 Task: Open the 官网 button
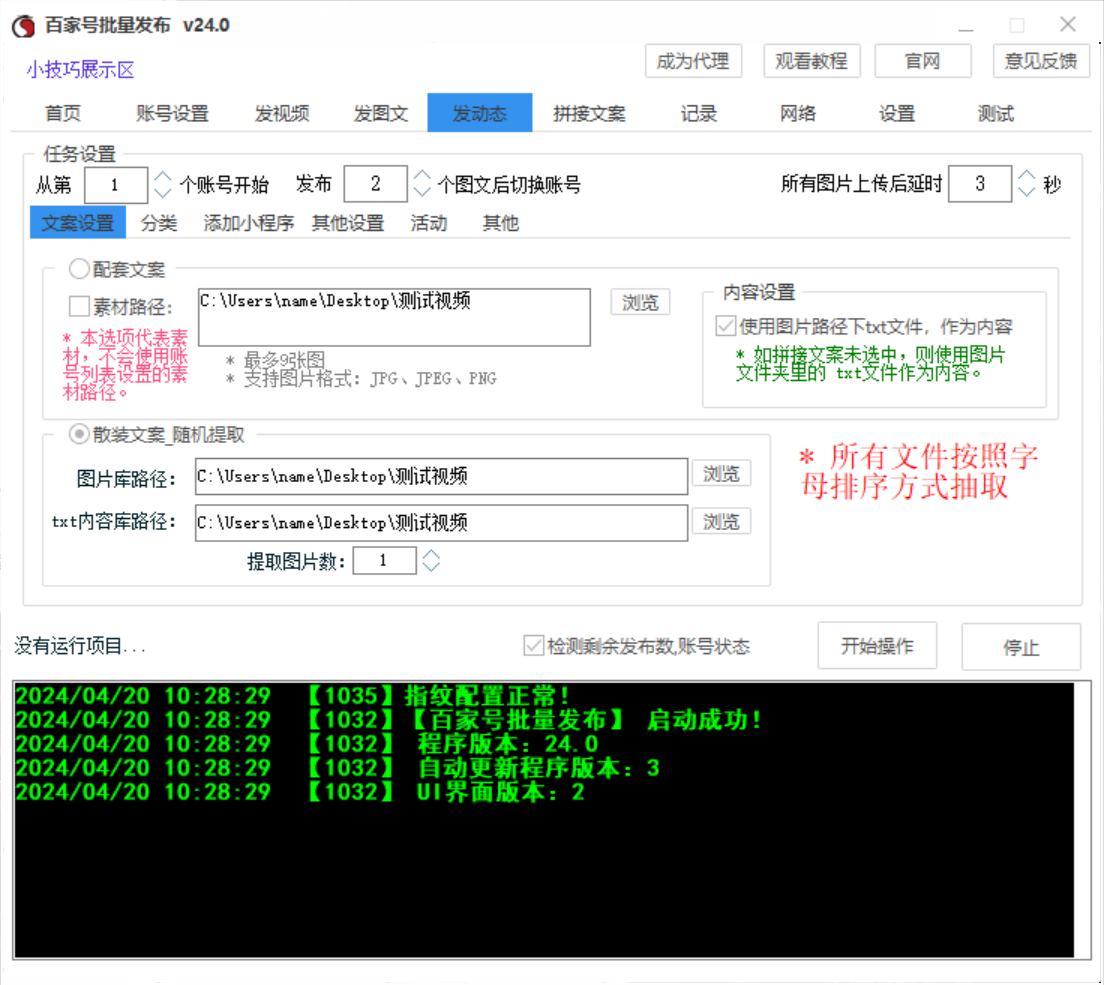(x=922, y=61)
